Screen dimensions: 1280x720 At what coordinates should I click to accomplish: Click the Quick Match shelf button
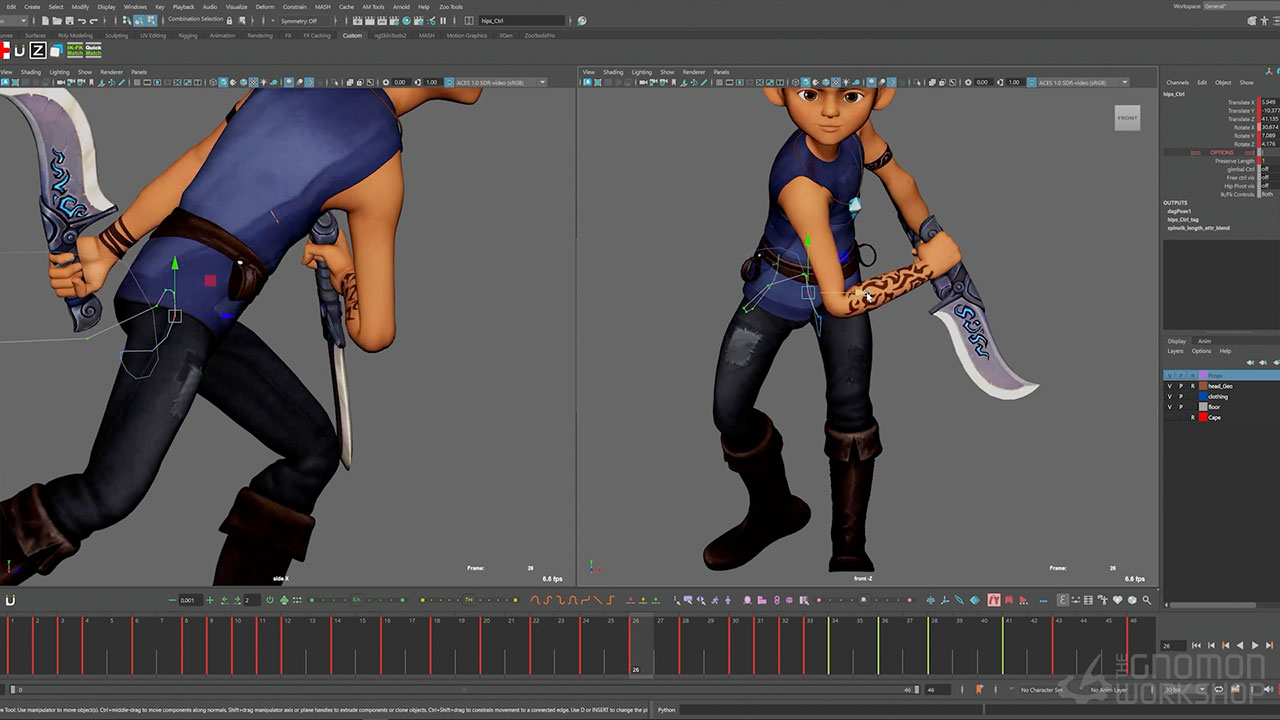94,50
